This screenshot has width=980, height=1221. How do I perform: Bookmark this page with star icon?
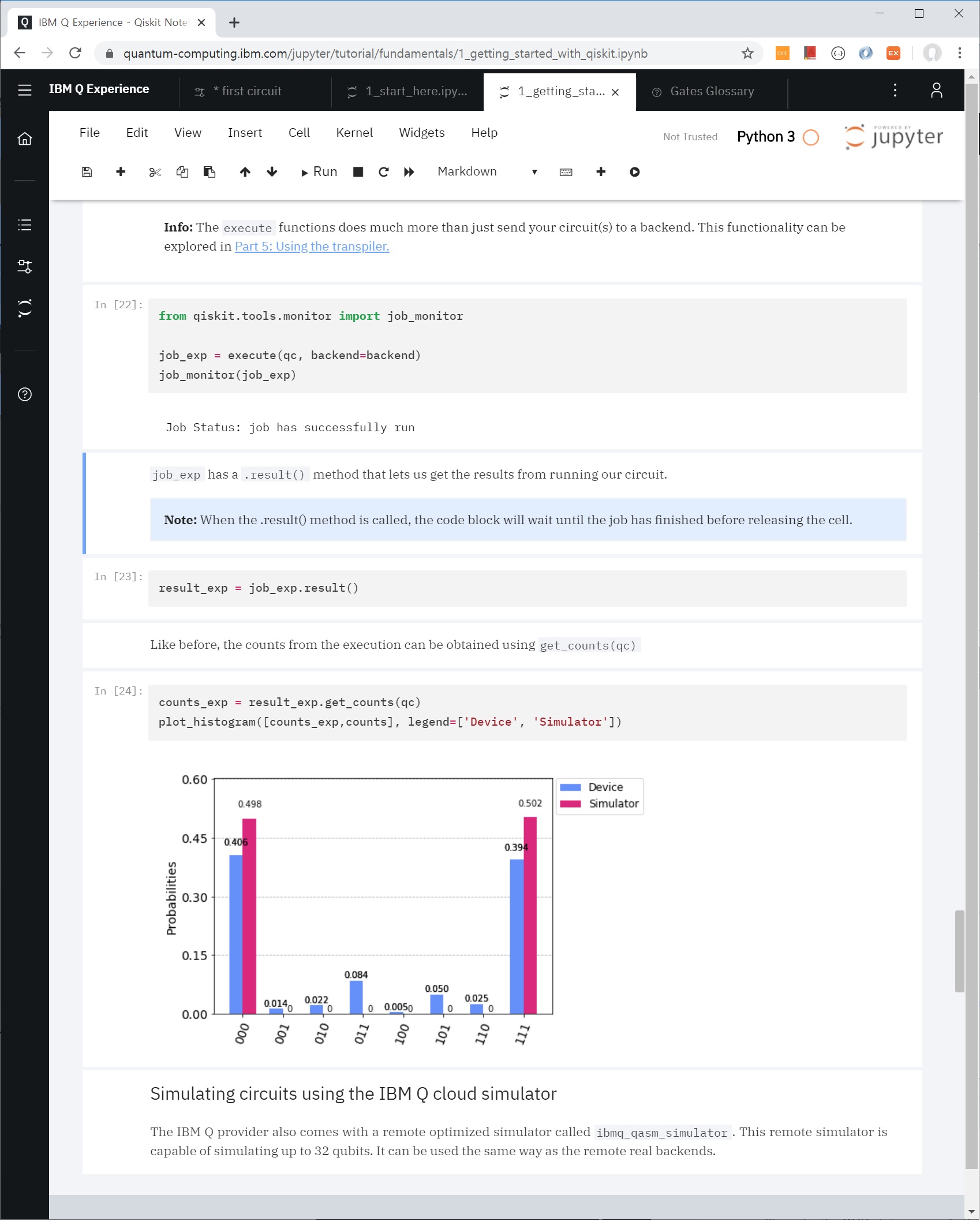click(748, 54)
